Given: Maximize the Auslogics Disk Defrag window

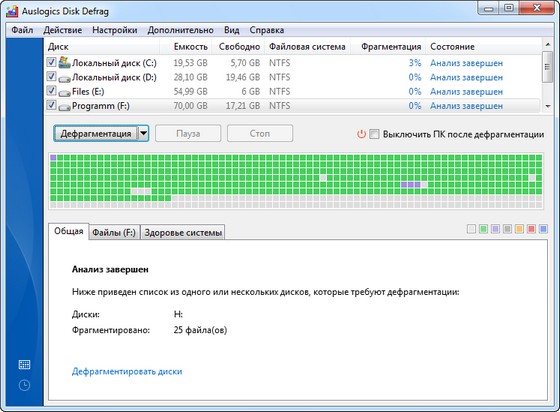Looking at the screenshot, I should 509,8.
